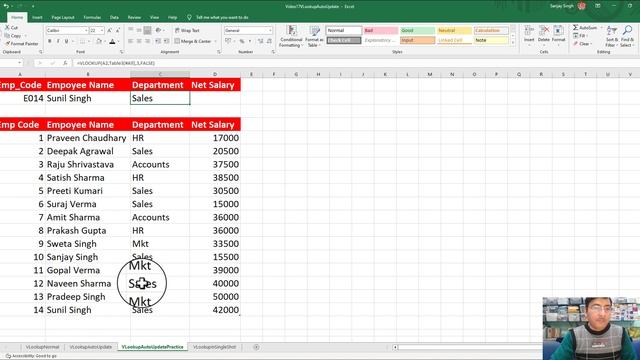Increase font size with the large A icon
The image size is (640, 360).
coord(109,31)
